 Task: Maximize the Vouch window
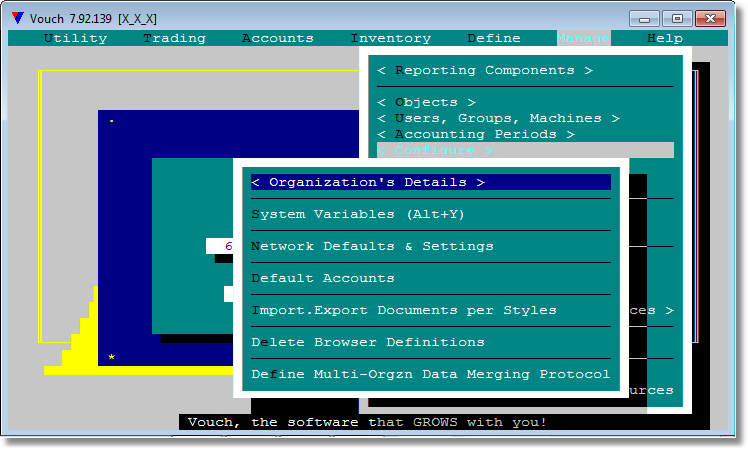point(677,19)
